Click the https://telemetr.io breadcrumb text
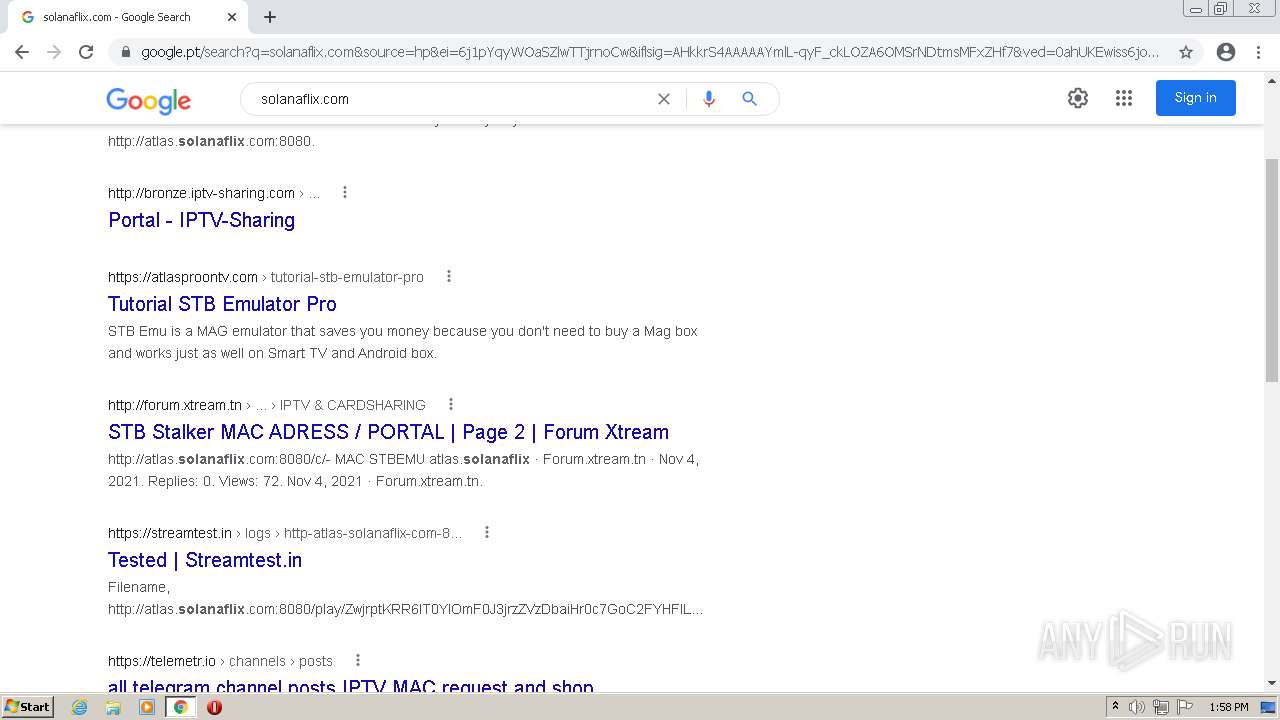Image resolution: width=1280 pixels, height=720 pixels. click(162, 661)
